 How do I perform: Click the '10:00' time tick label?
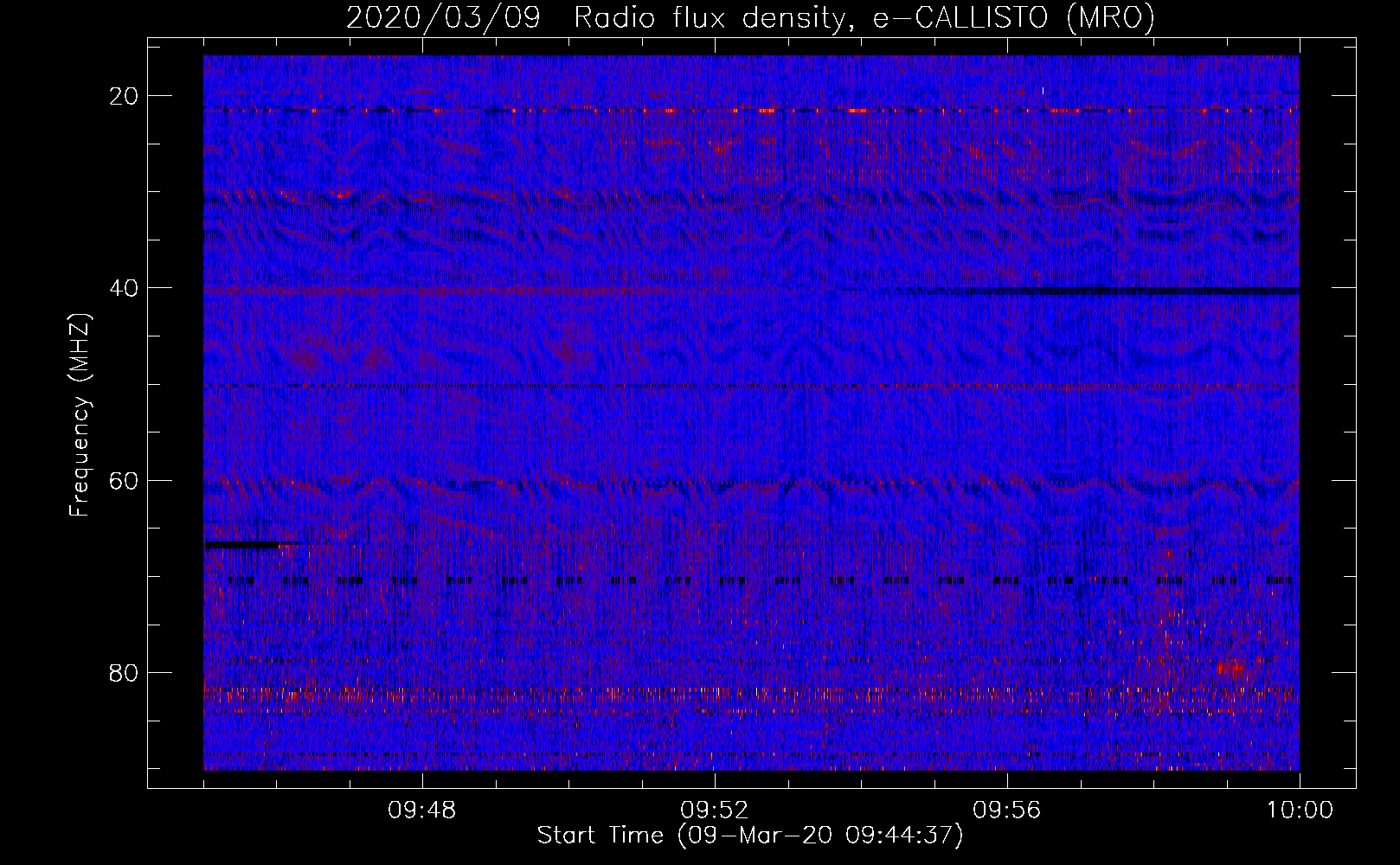pyautogui.click(x=1300, y=811)
